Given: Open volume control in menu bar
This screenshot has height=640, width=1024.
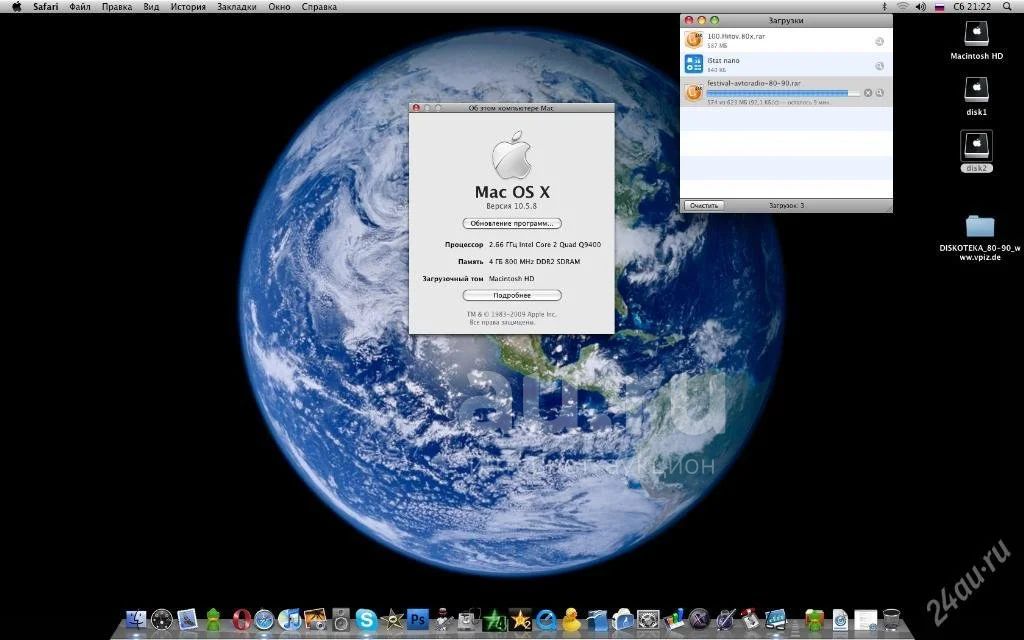Looking at the screenshot, I should [x=921, y=7].
